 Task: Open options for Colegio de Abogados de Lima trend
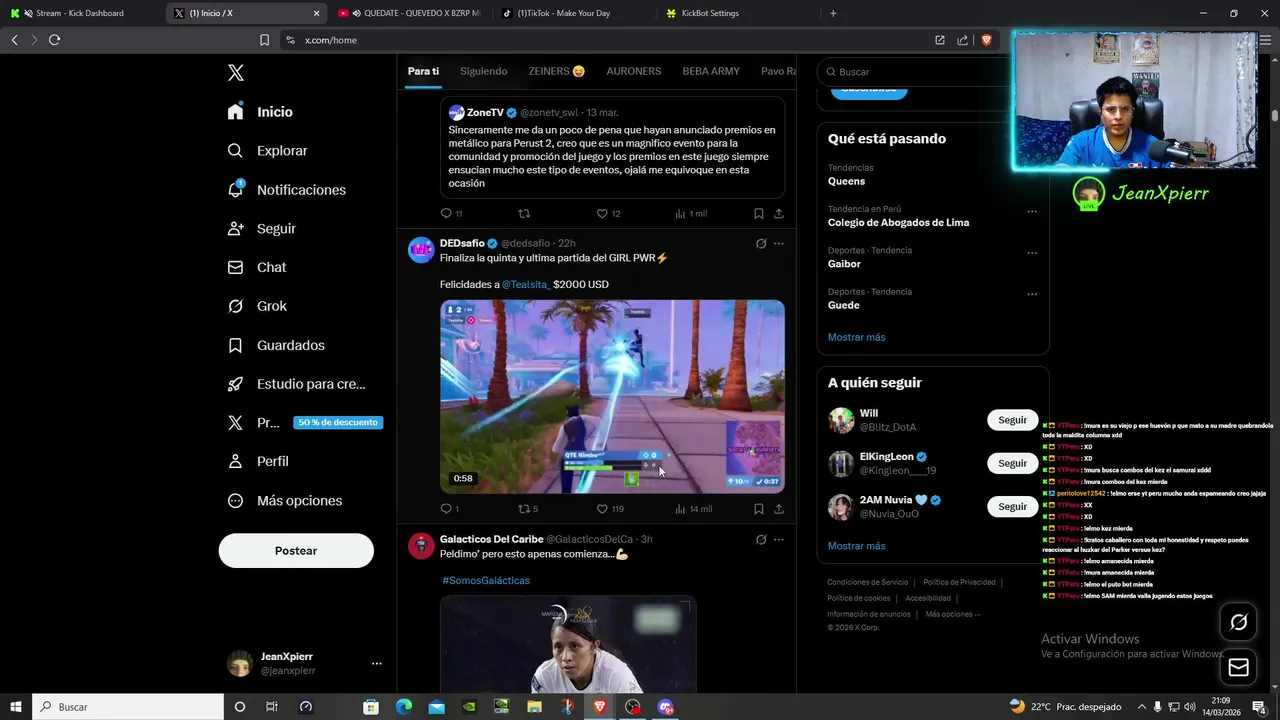(1032, 212)
